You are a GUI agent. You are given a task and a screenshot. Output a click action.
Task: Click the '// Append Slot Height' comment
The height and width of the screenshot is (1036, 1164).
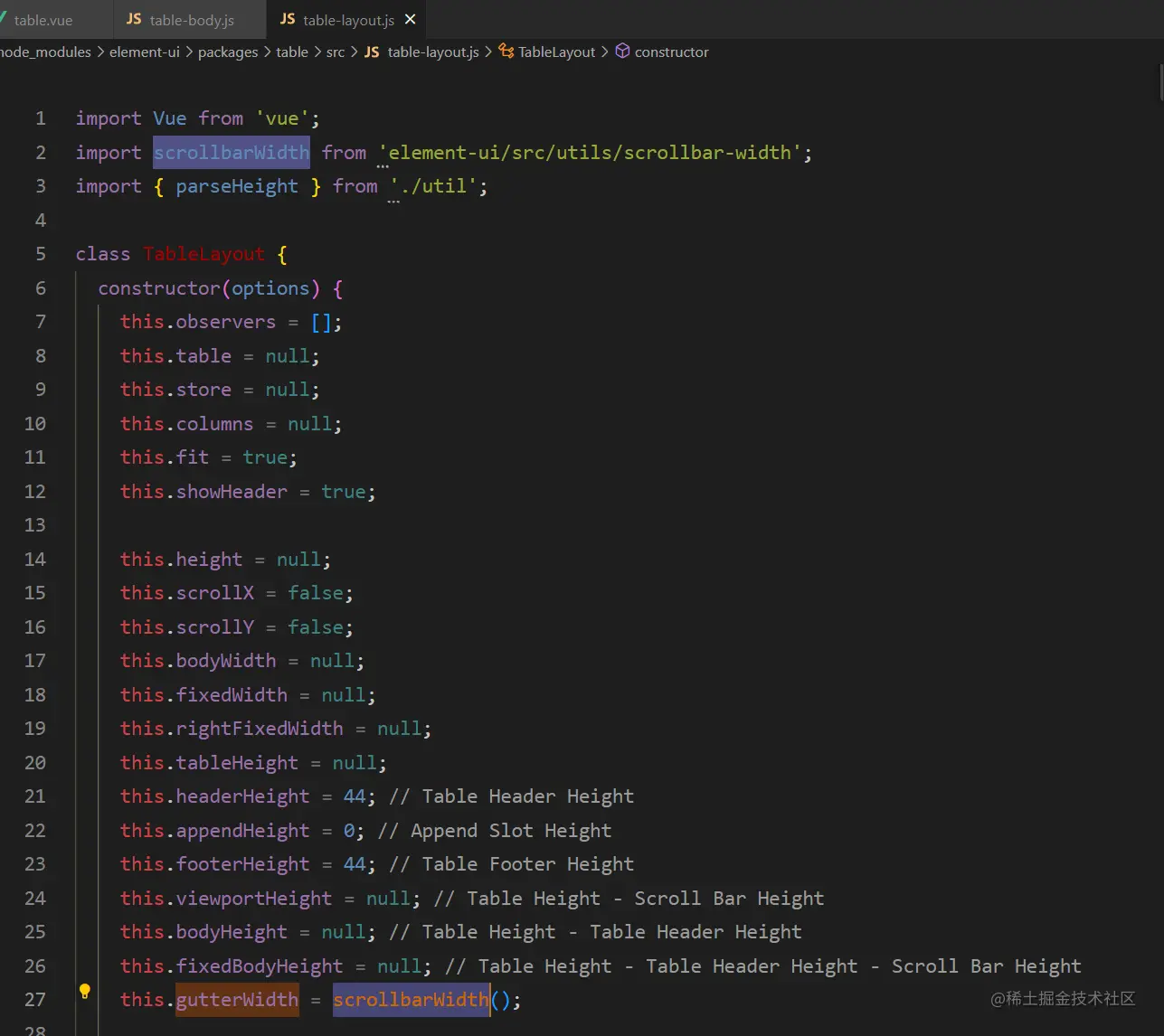[x=495, y=831]
